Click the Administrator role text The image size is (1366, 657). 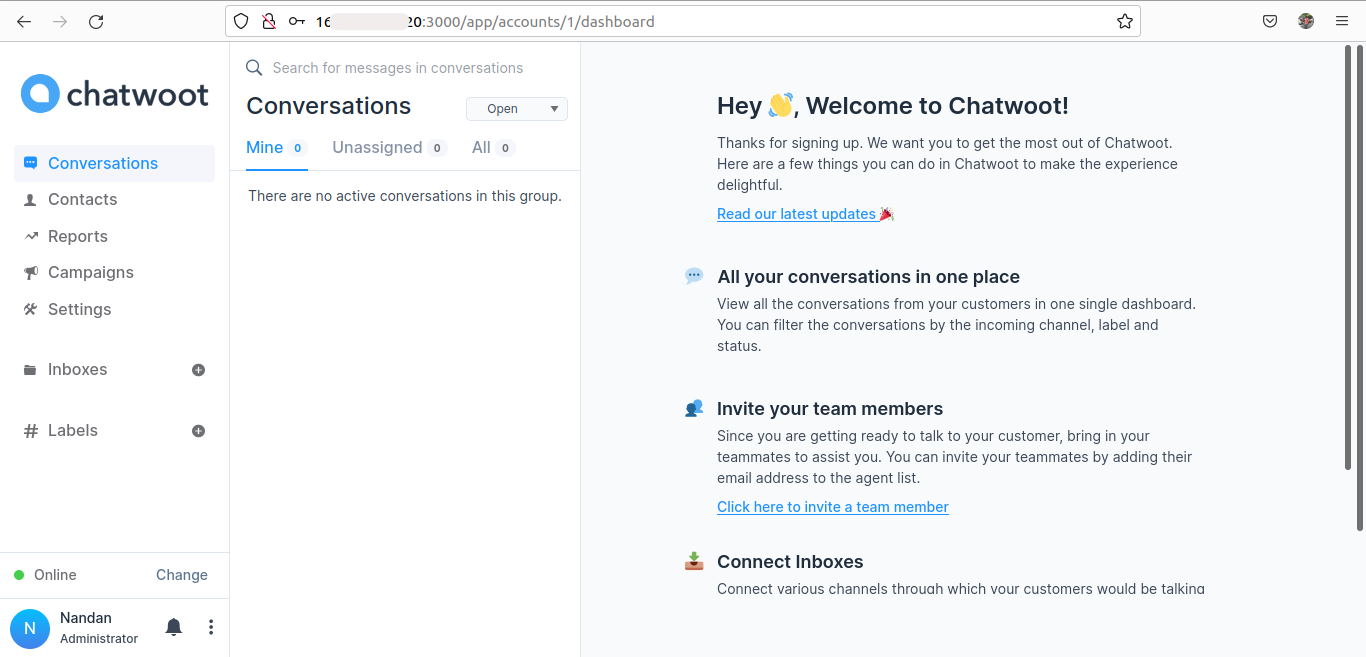click(99, 639)
